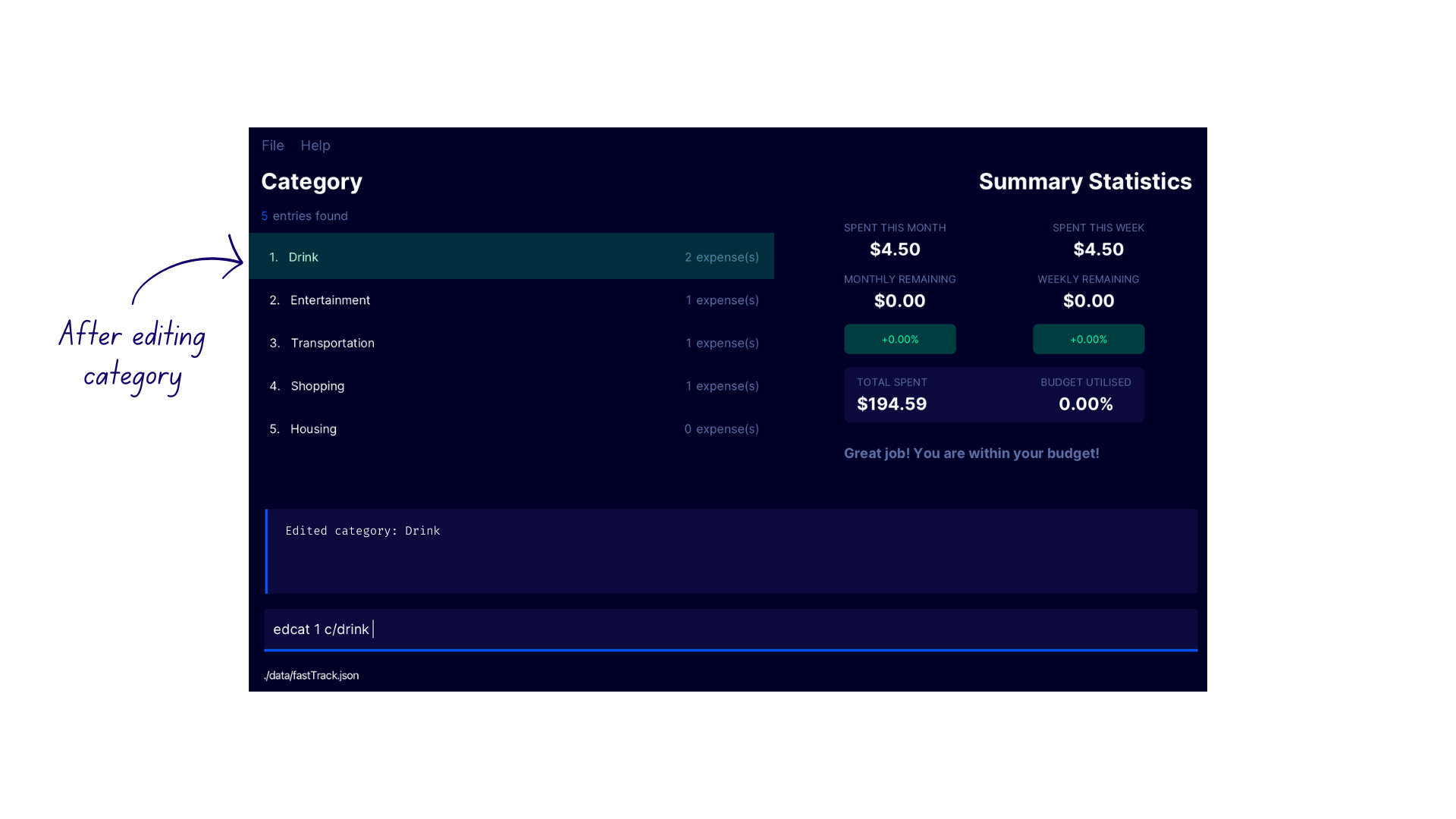Click '1 expense(s)' on Transportation row

(x=723, y=344)
